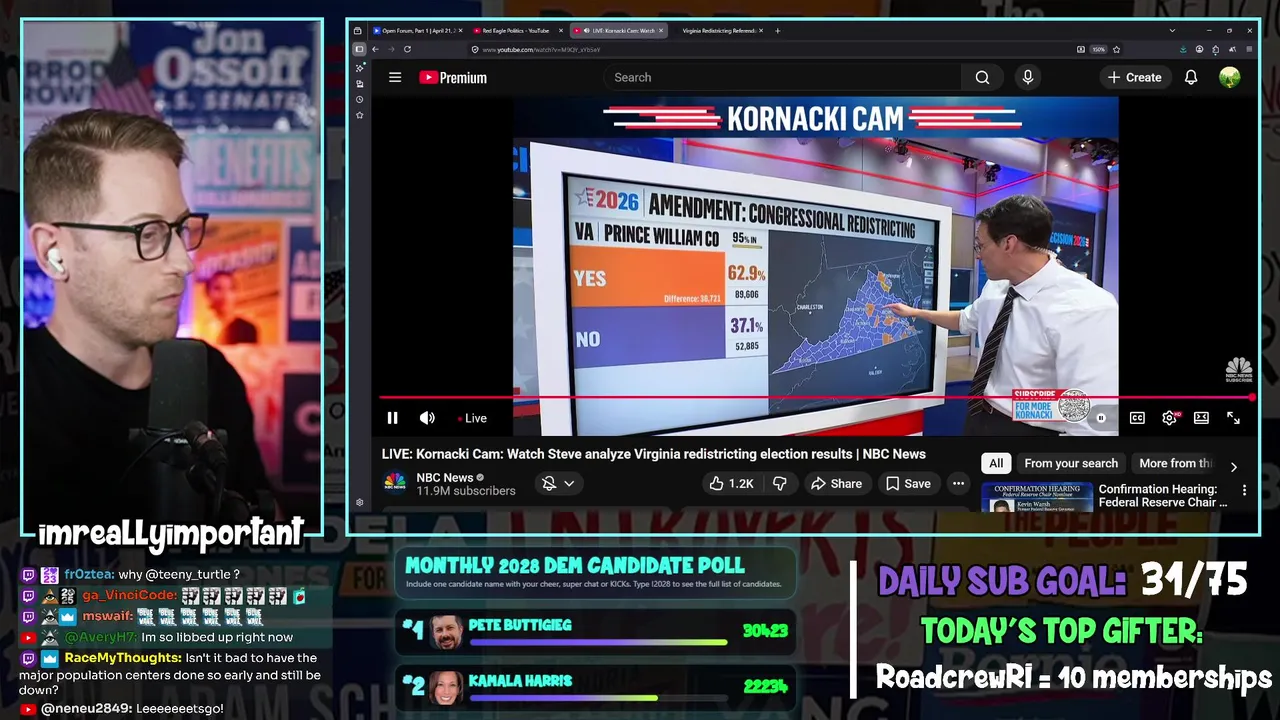Click the Daily Sub Goal 34/75 text
Screen dimensions: 1280x720
pyautogui.click(x=1062, y=580)
